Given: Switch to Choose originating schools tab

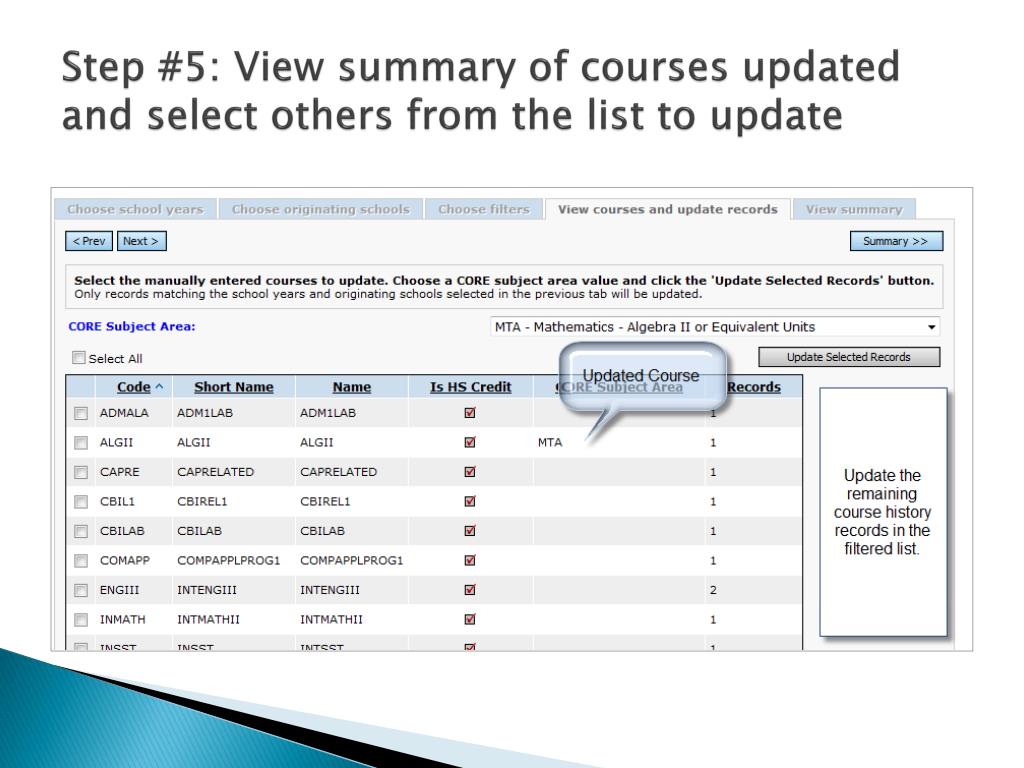Looking at the screenshot, I should pyautogui.click(x=321, y=209).
